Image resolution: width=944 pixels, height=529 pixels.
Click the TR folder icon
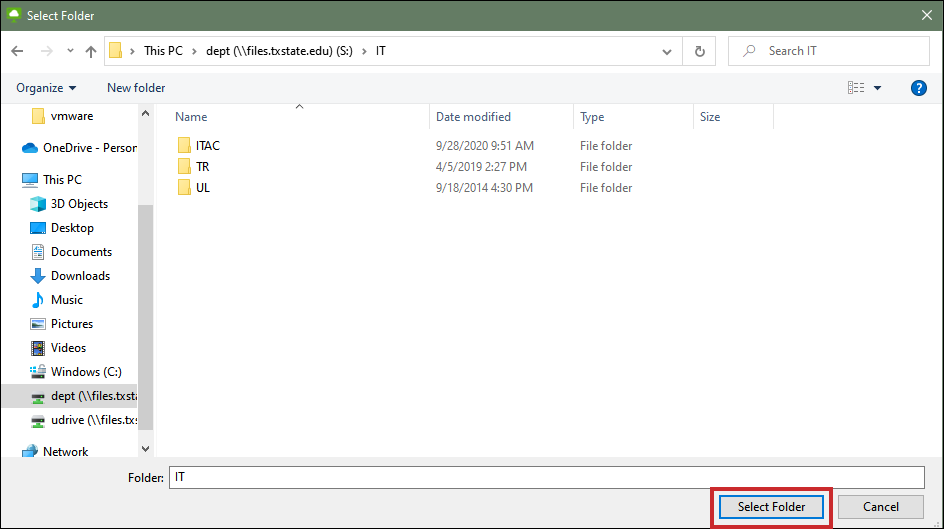(184, 166)
